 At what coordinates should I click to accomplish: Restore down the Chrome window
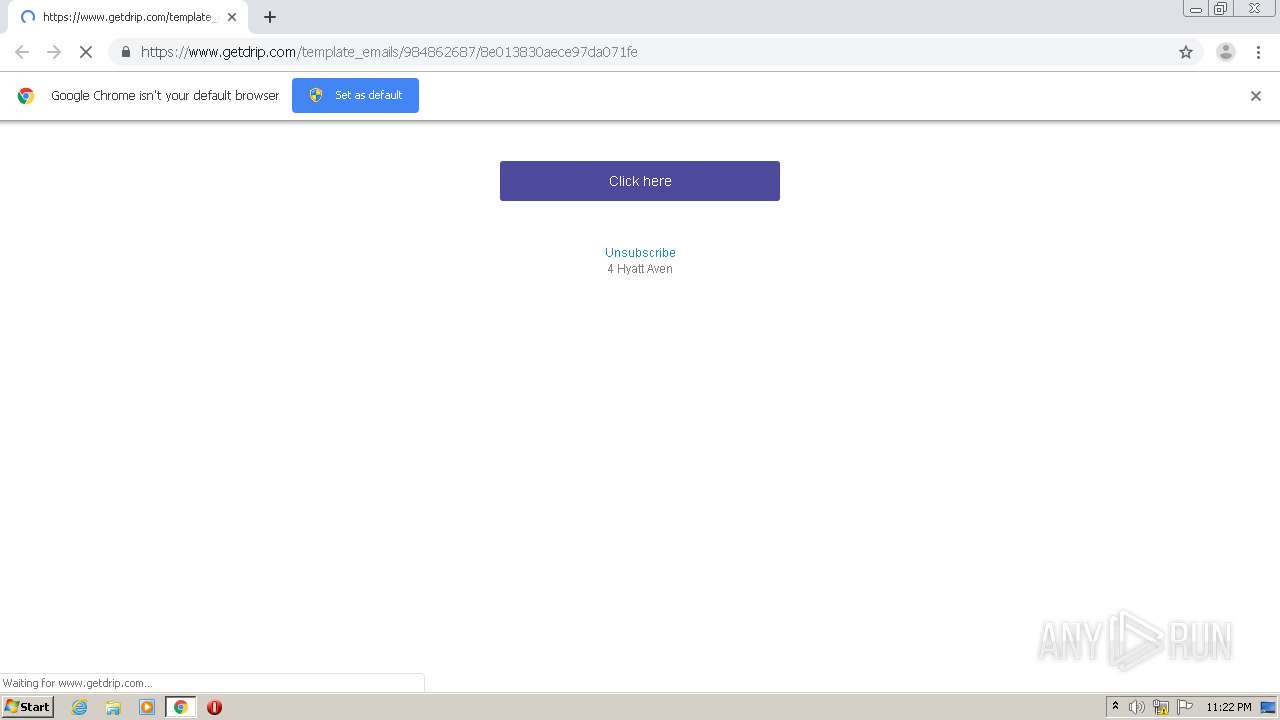tap(1221, 8)
